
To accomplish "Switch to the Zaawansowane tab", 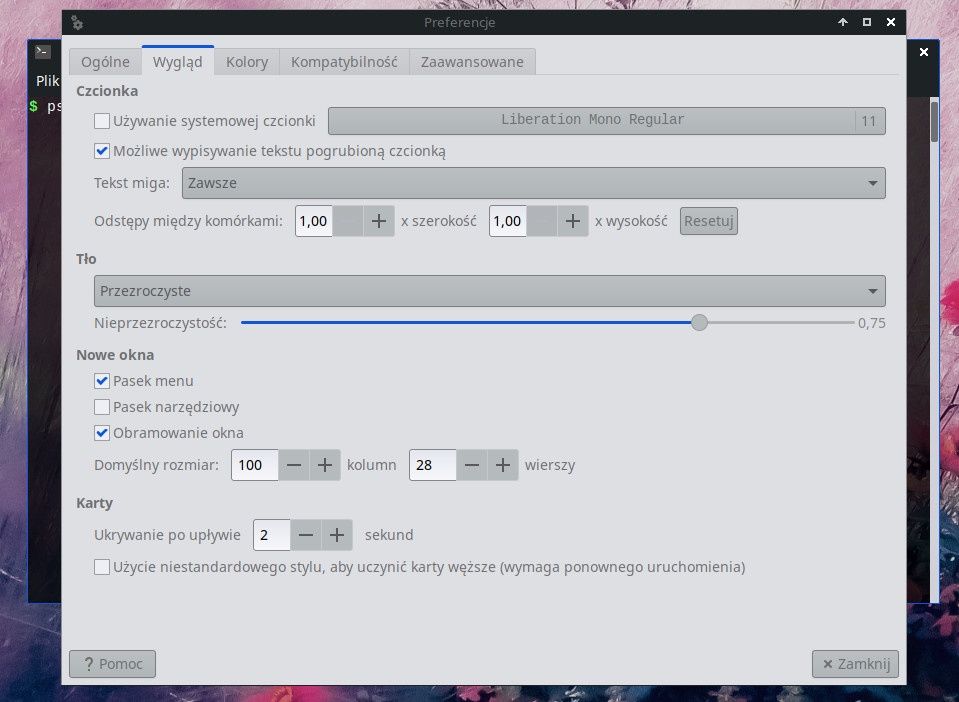I will pos(472,62).
